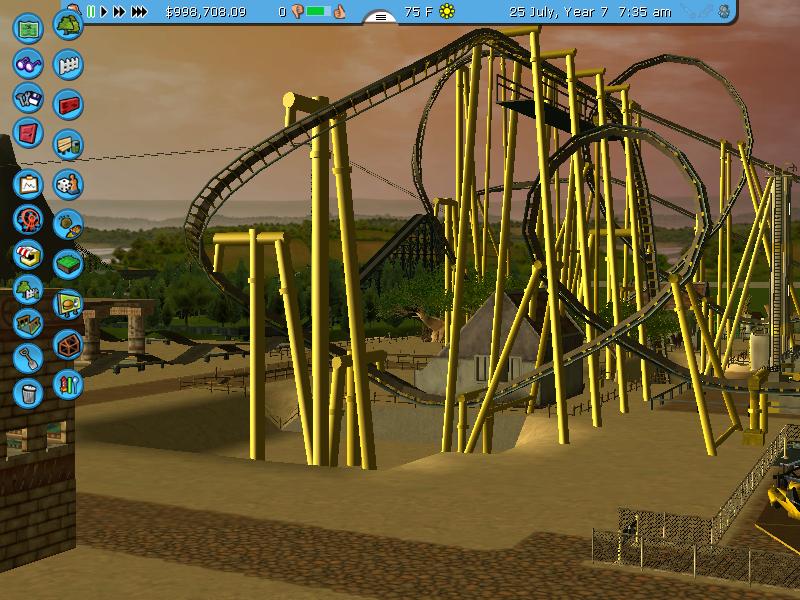Screen dimensions: 800x600
Task: Choose the dice and pawn scenery items
Action: (x=68, y=185)
